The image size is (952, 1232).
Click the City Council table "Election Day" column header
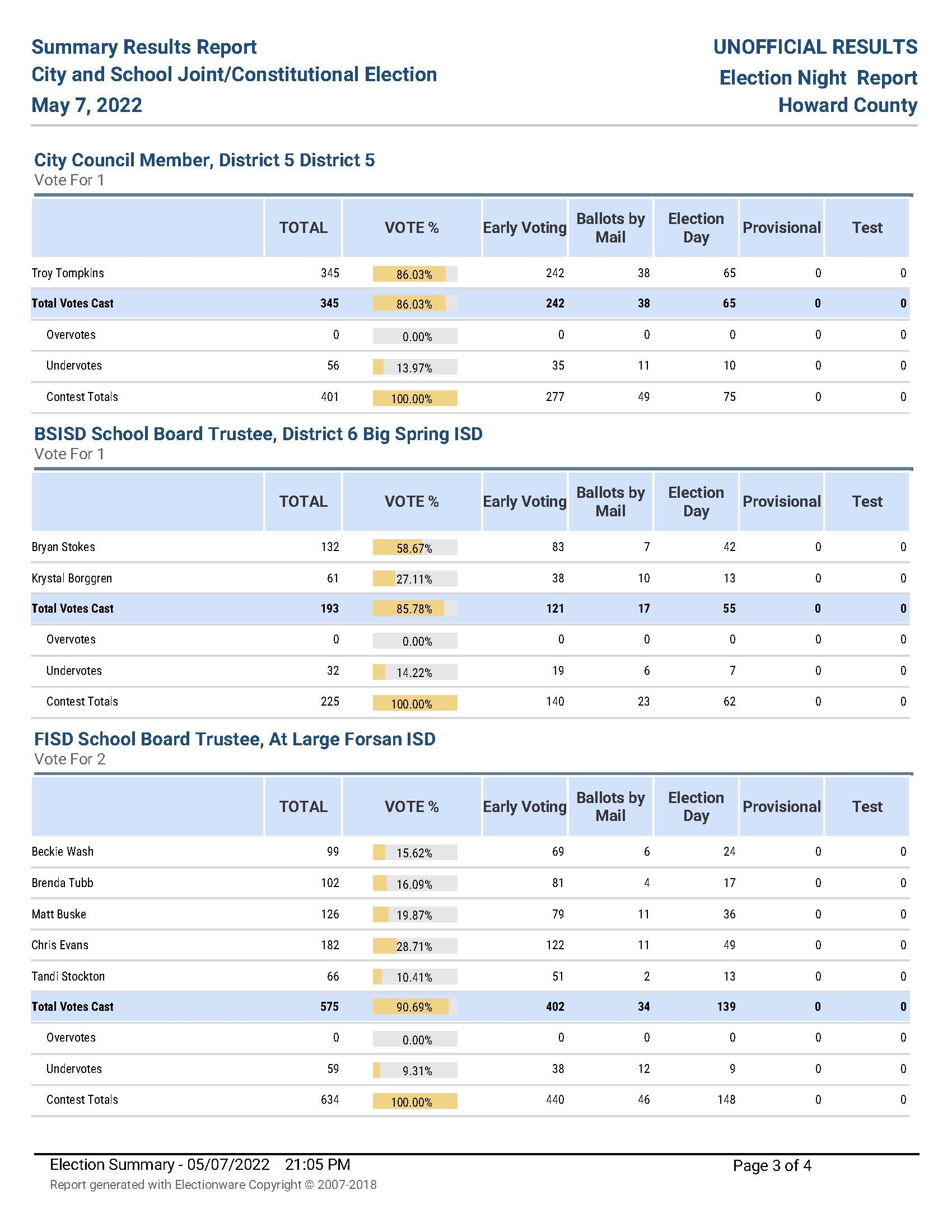click(x=696, y=228)
